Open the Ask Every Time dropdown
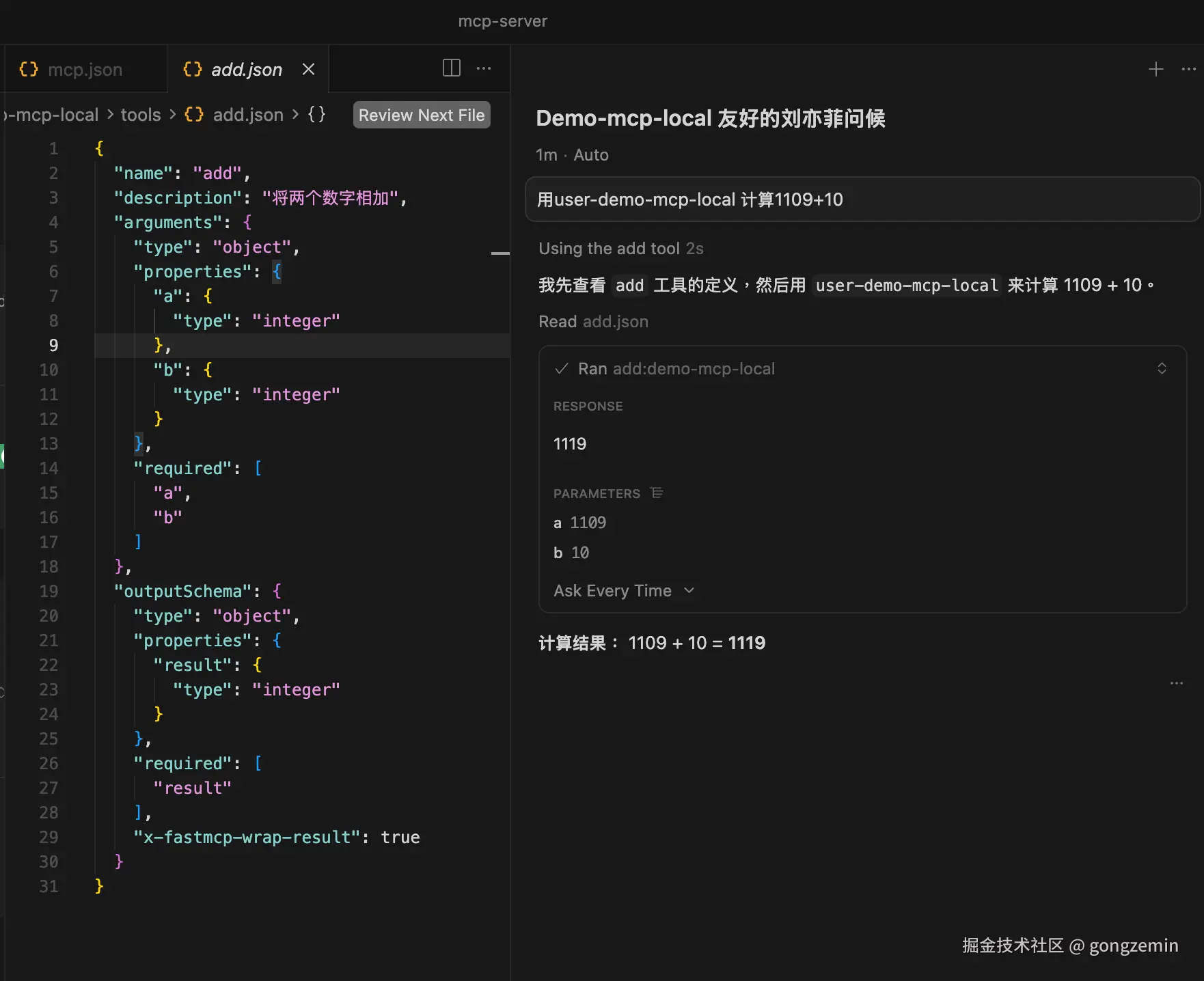Viewport: 1204px width, 981px height. (624, 591)
